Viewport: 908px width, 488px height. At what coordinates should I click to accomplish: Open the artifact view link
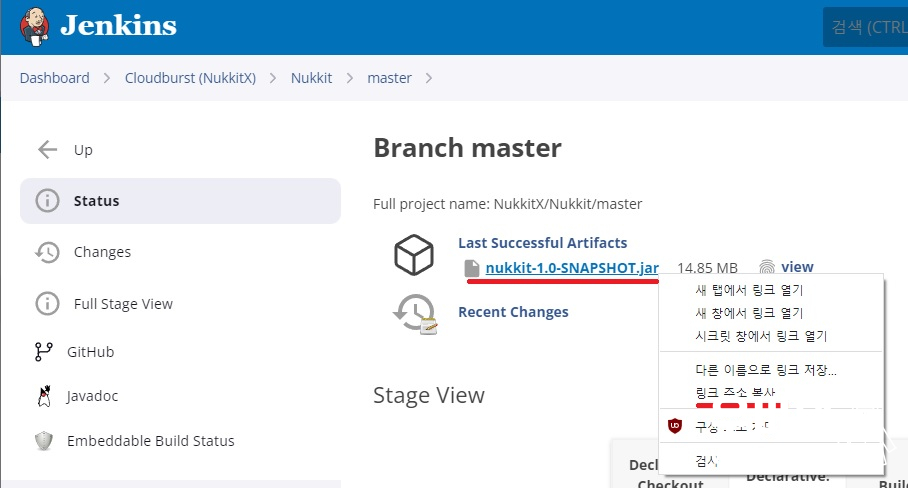pyautogui.click(x=797, y=267)
